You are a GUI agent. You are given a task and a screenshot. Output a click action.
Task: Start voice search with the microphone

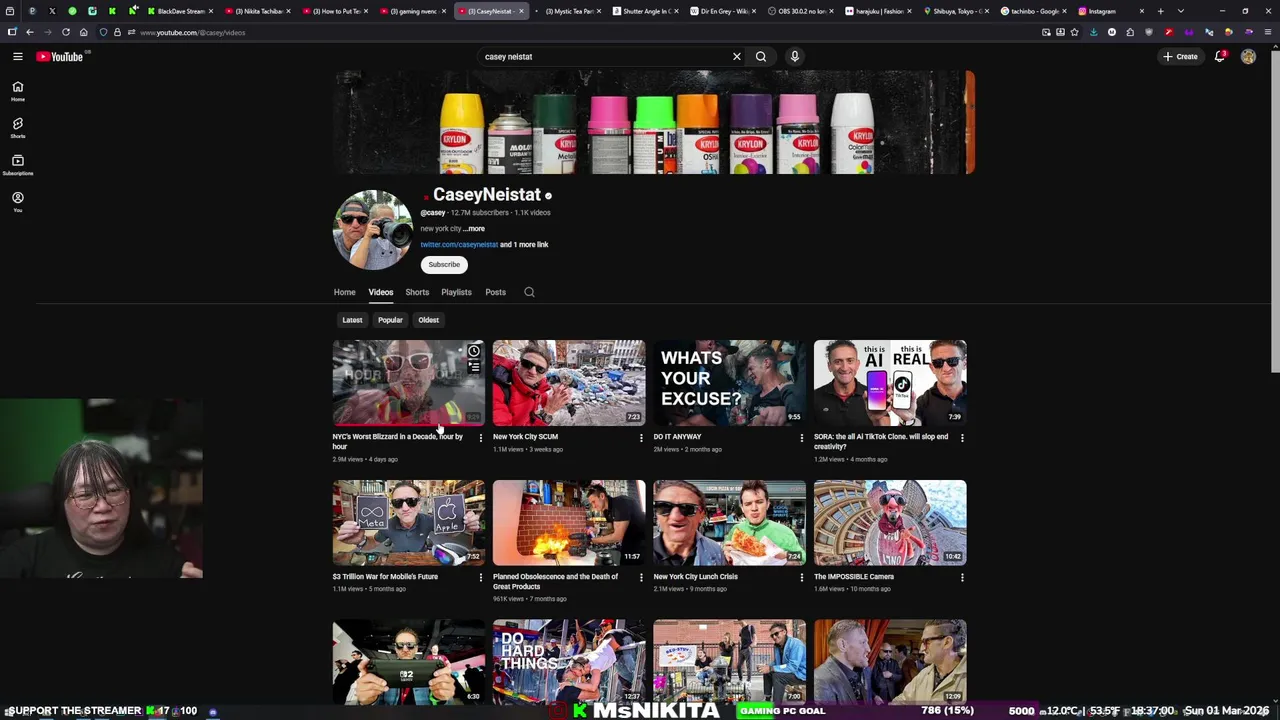(795, 57)
